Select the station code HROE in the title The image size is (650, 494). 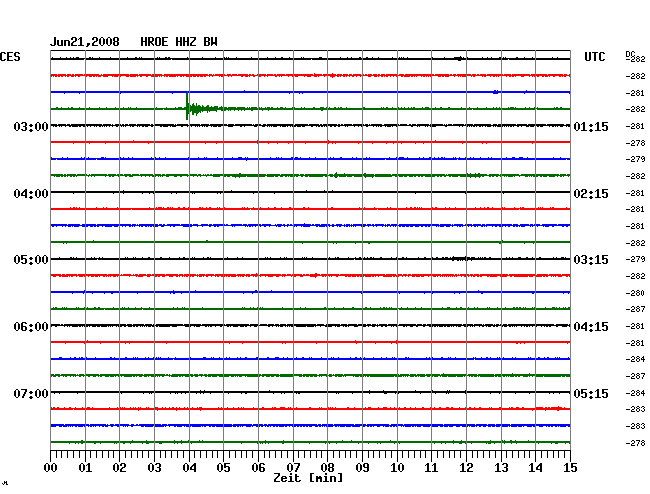point(154,42)
